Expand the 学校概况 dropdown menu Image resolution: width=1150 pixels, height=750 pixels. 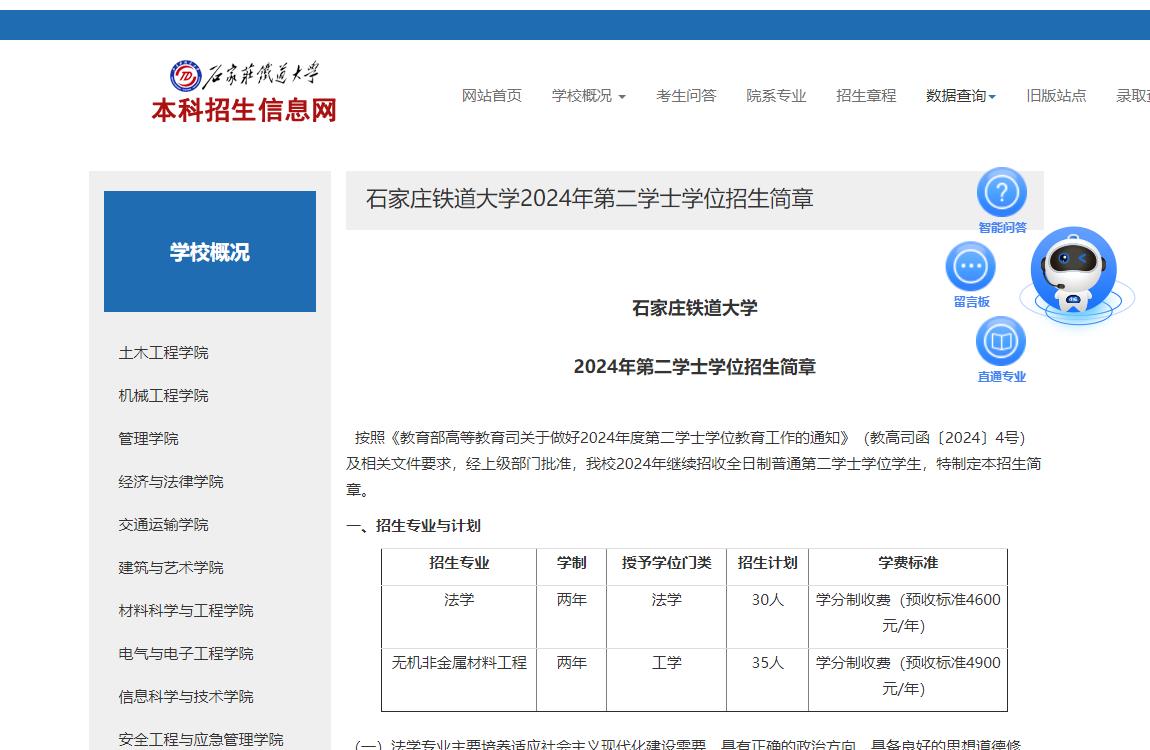(x=588, y=96)
